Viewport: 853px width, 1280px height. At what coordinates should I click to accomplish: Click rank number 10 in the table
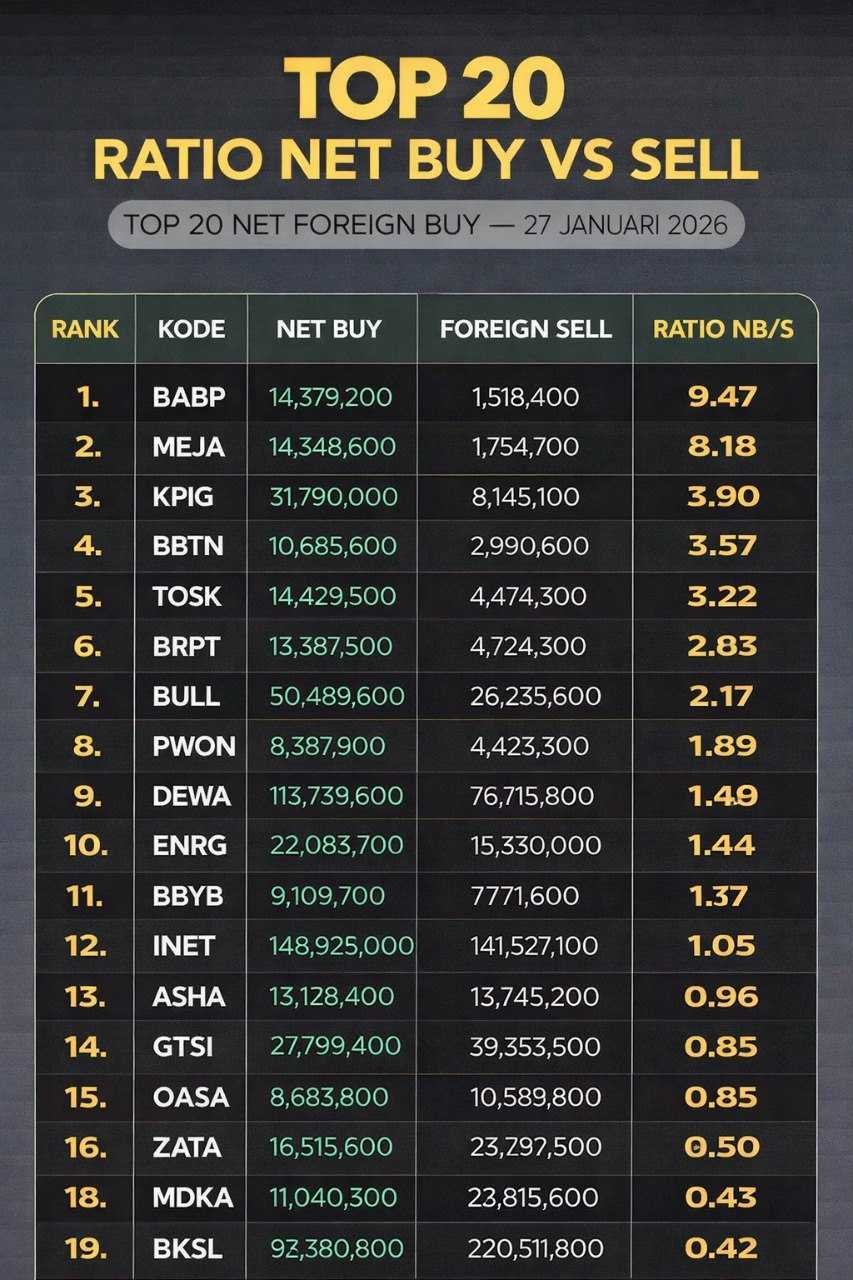coord(87,846)
